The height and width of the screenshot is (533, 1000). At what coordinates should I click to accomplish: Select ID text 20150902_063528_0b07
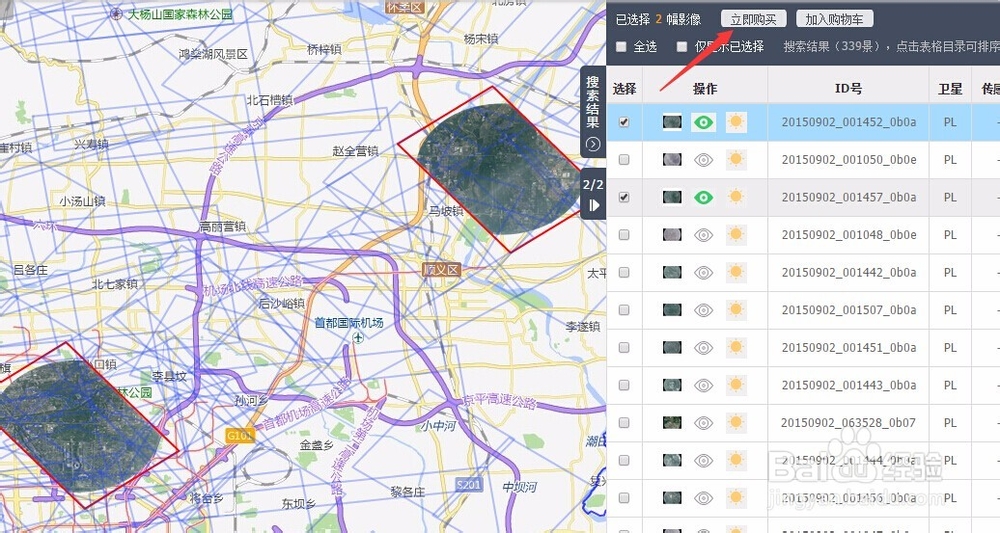[848, 423]
